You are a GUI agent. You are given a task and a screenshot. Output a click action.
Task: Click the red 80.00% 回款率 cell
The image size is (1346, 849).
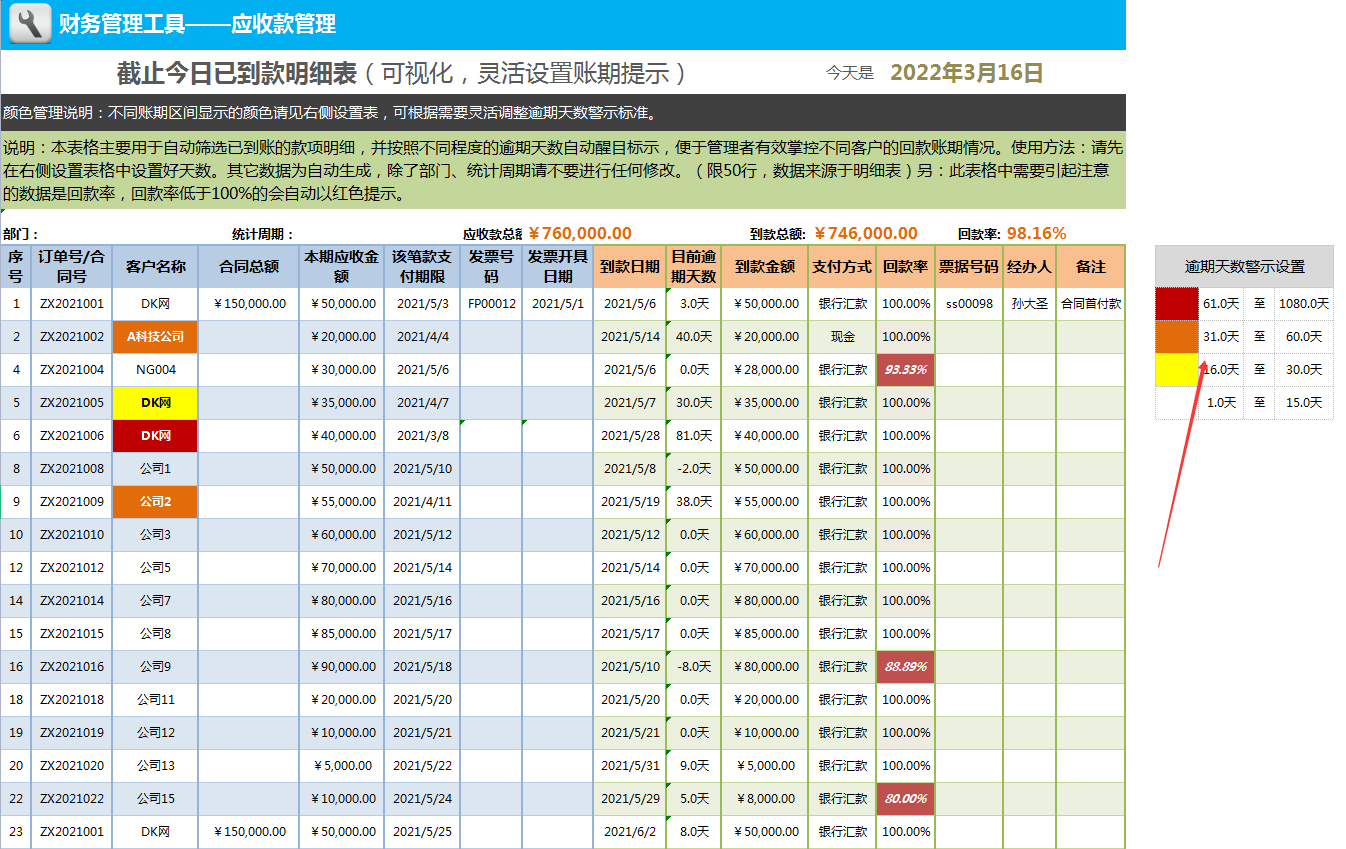point(906,799)
